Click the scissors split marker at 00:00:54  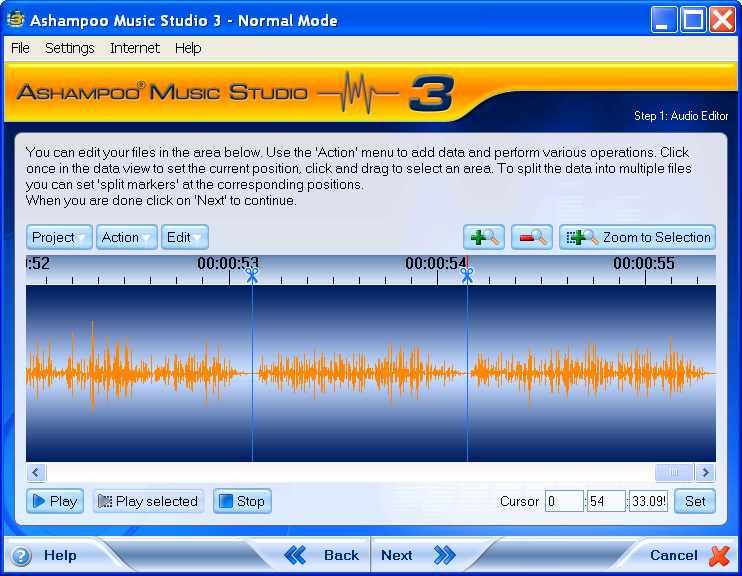(467, 274)
